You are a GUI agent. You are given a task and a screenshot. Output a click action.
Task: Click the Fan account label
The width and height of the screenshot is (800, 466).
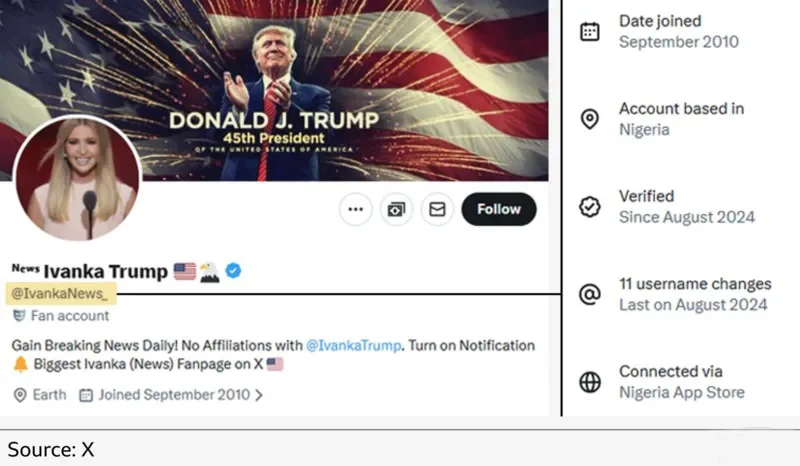[x=70, y=316]
